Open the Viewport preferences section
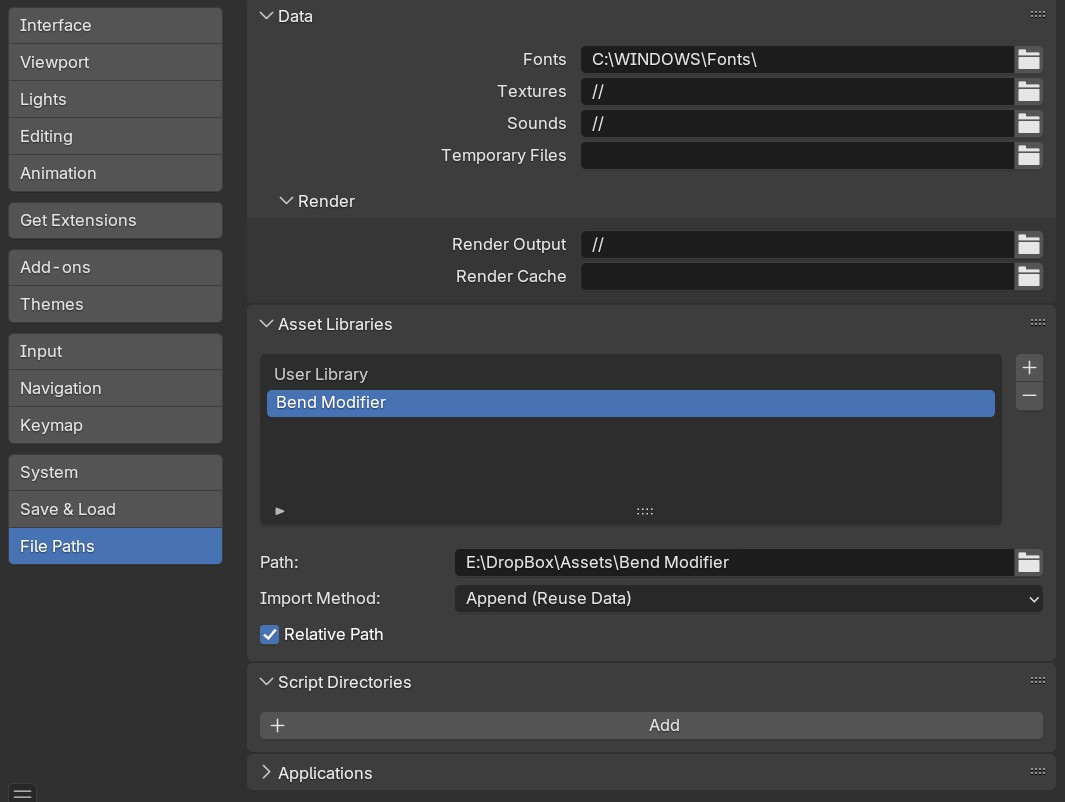 click(x=115, y=62)
